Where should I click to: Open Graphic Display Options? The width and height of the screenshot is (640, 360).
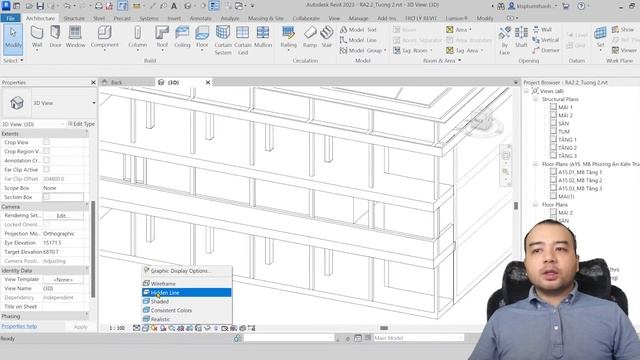coord(187,271)
